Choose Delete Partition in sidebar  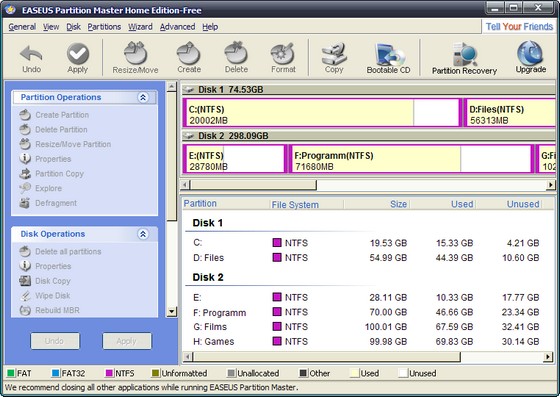click(x=53, y=130)
